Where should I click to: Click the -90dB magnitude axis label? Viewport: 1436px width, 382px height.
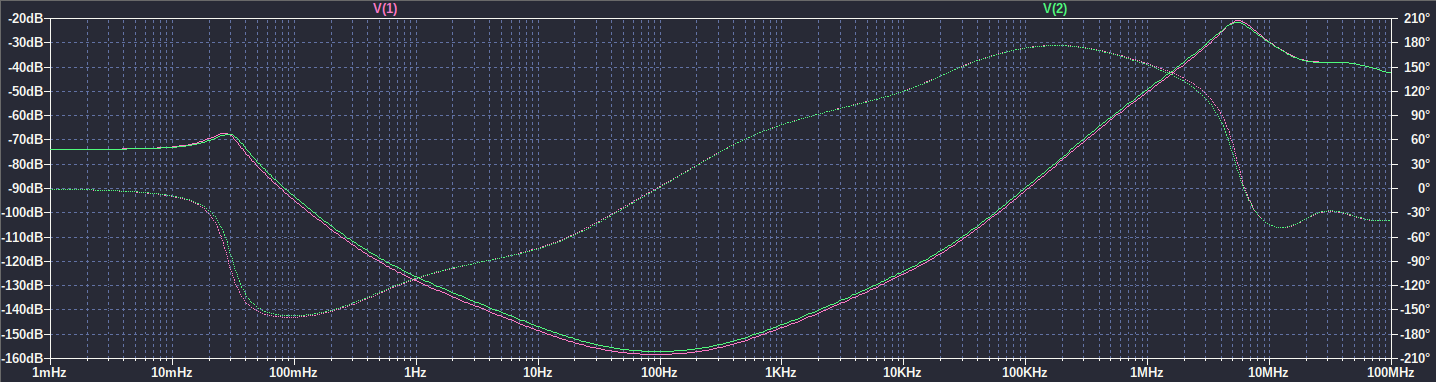[26, 189]
